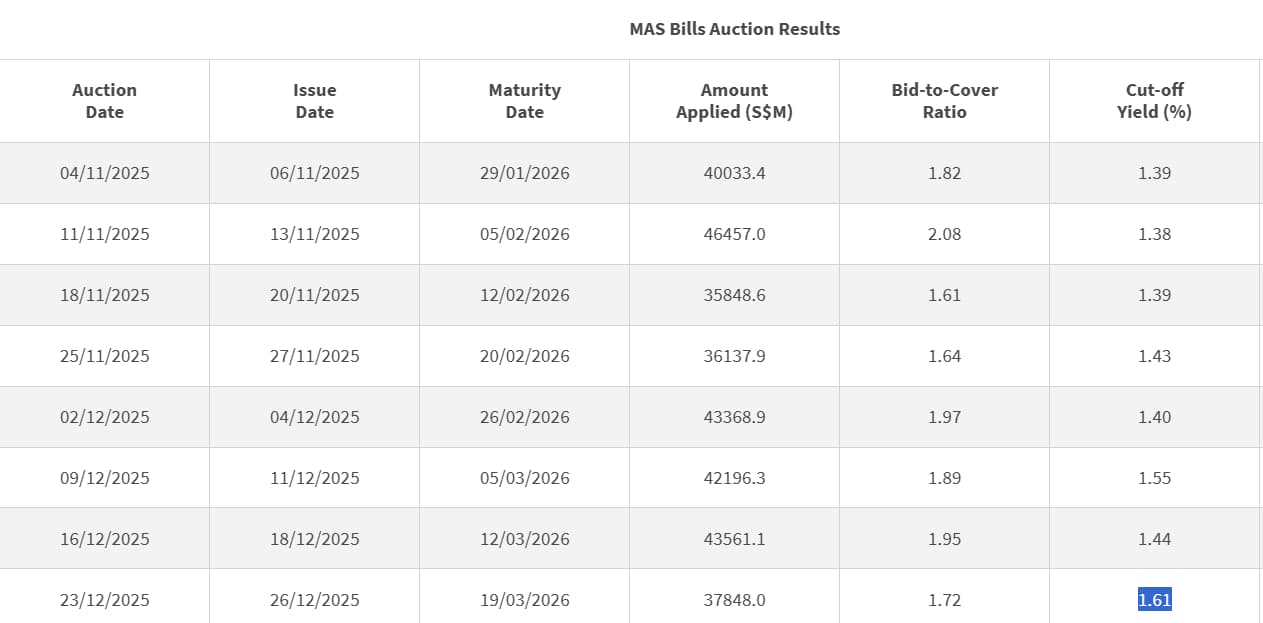
Task: Click the issue date 13/11/2025 cell
Action: pyautogui.click(x=314, y=234)
